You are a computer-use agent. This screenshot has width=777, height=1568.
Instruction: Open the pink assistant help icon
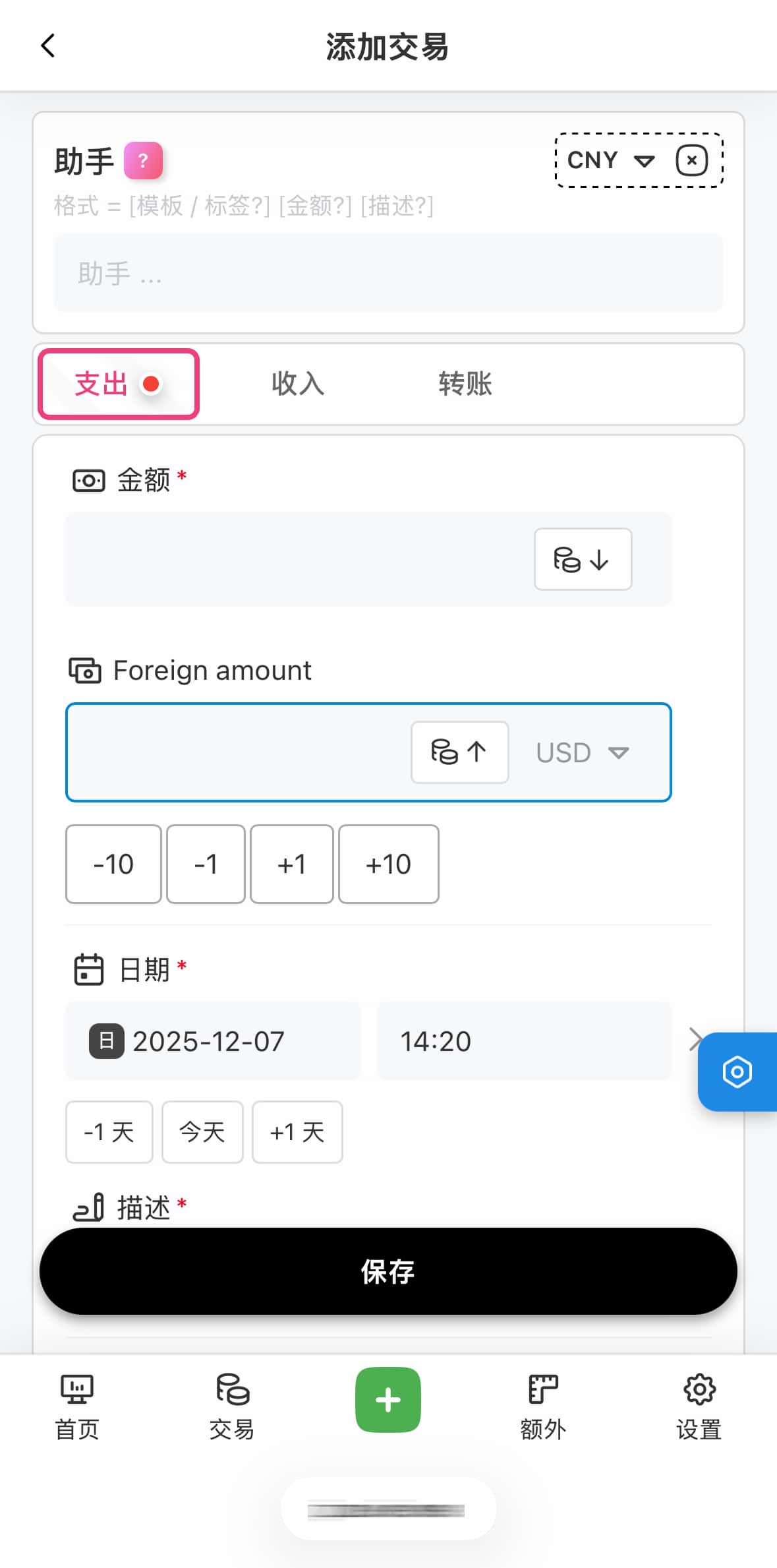(x=143, y=161)
